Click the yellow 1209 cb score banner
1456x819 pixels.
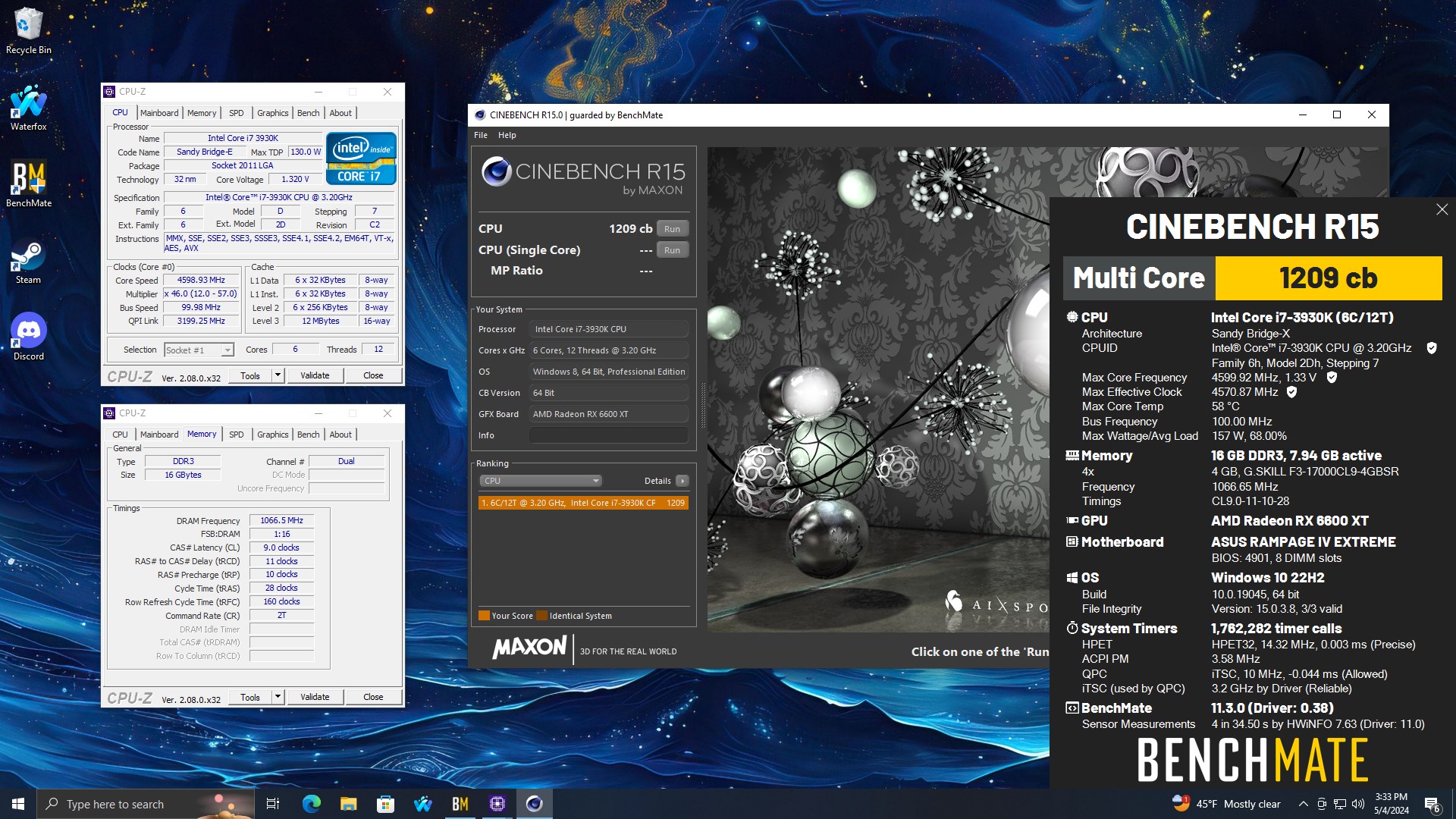point(1329,278)
